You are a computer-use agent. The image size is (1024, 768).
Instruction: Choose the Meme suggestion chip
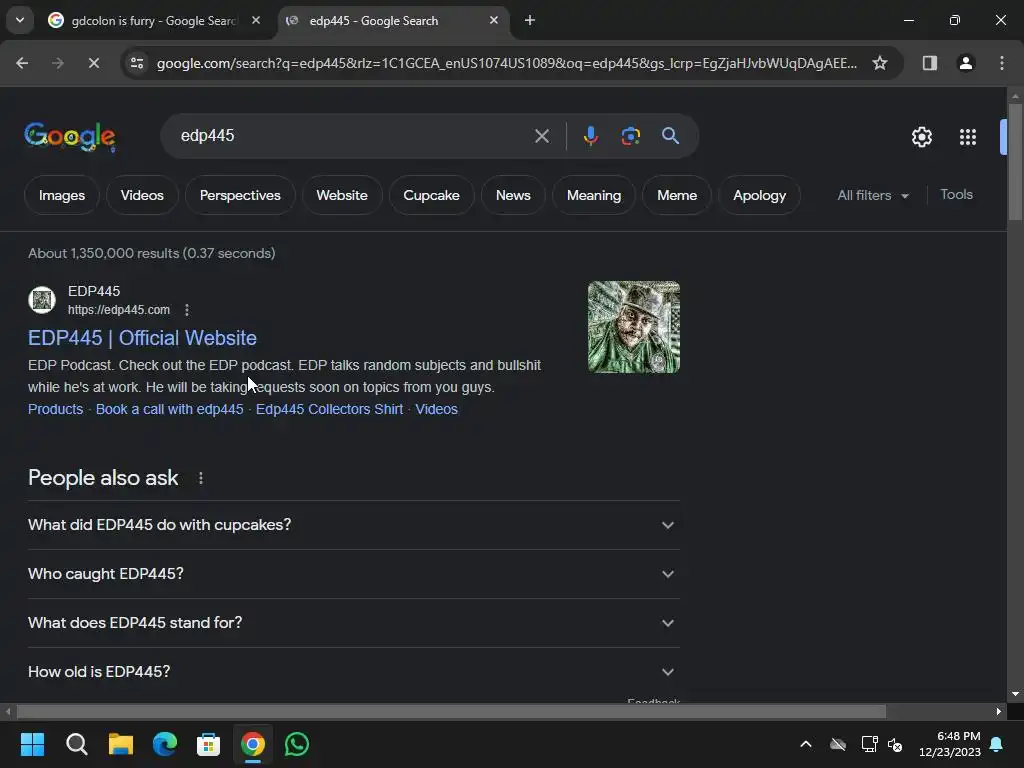[x=677, y=195]
